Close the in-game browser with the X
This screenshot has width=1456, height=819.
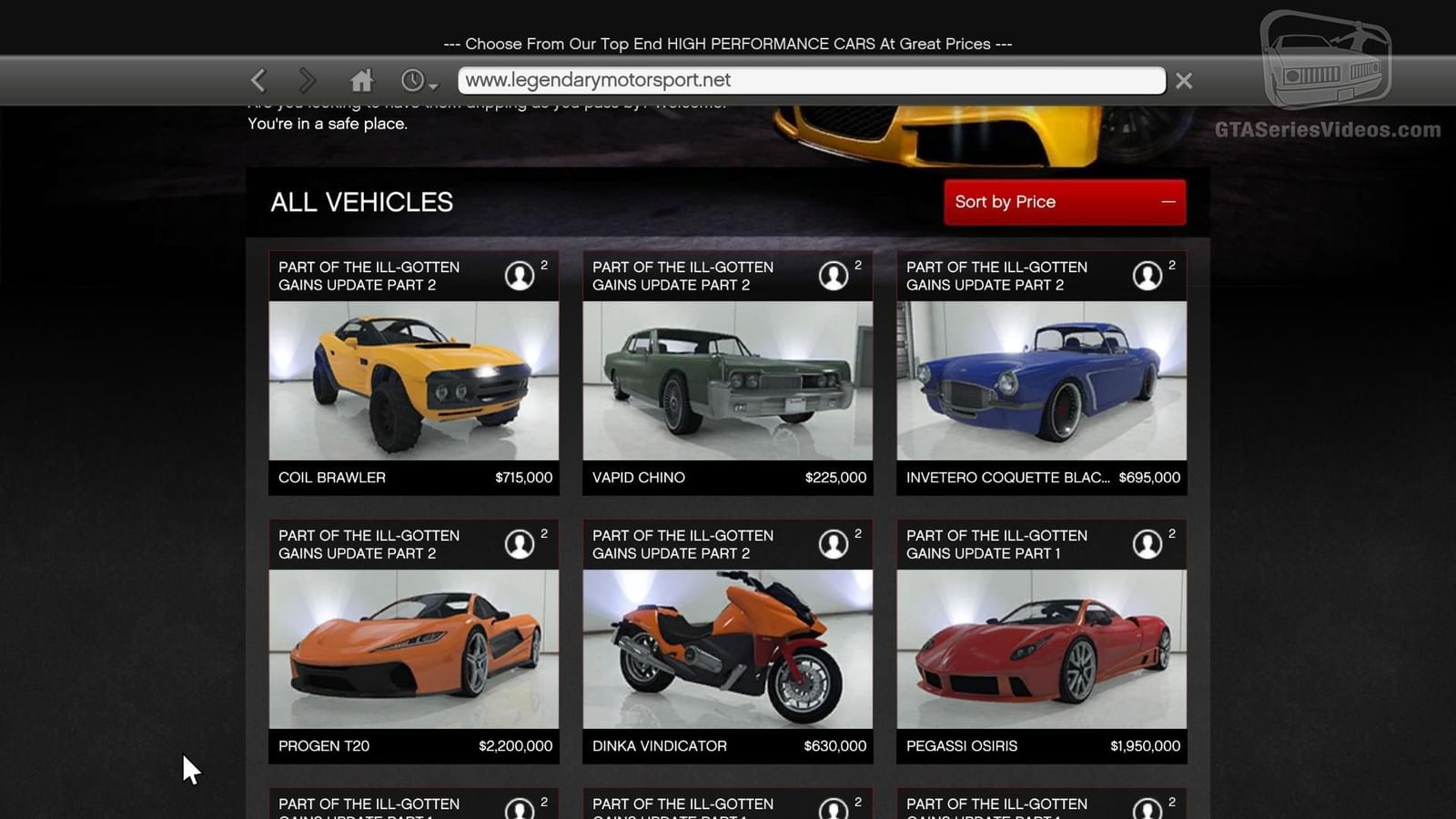coord(1183,80)
